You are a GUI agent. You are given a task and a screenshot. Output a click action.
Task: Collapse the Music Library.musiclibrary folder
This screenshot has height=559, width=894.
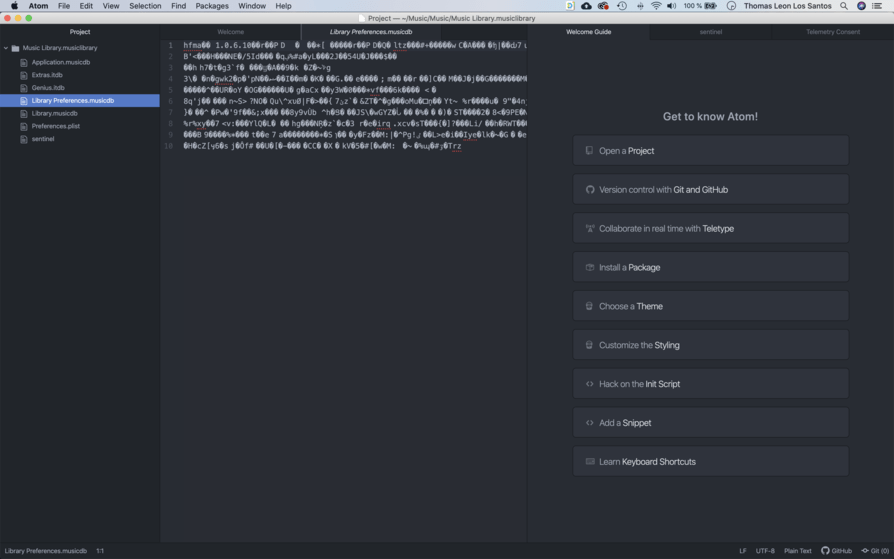coord(6,48)
